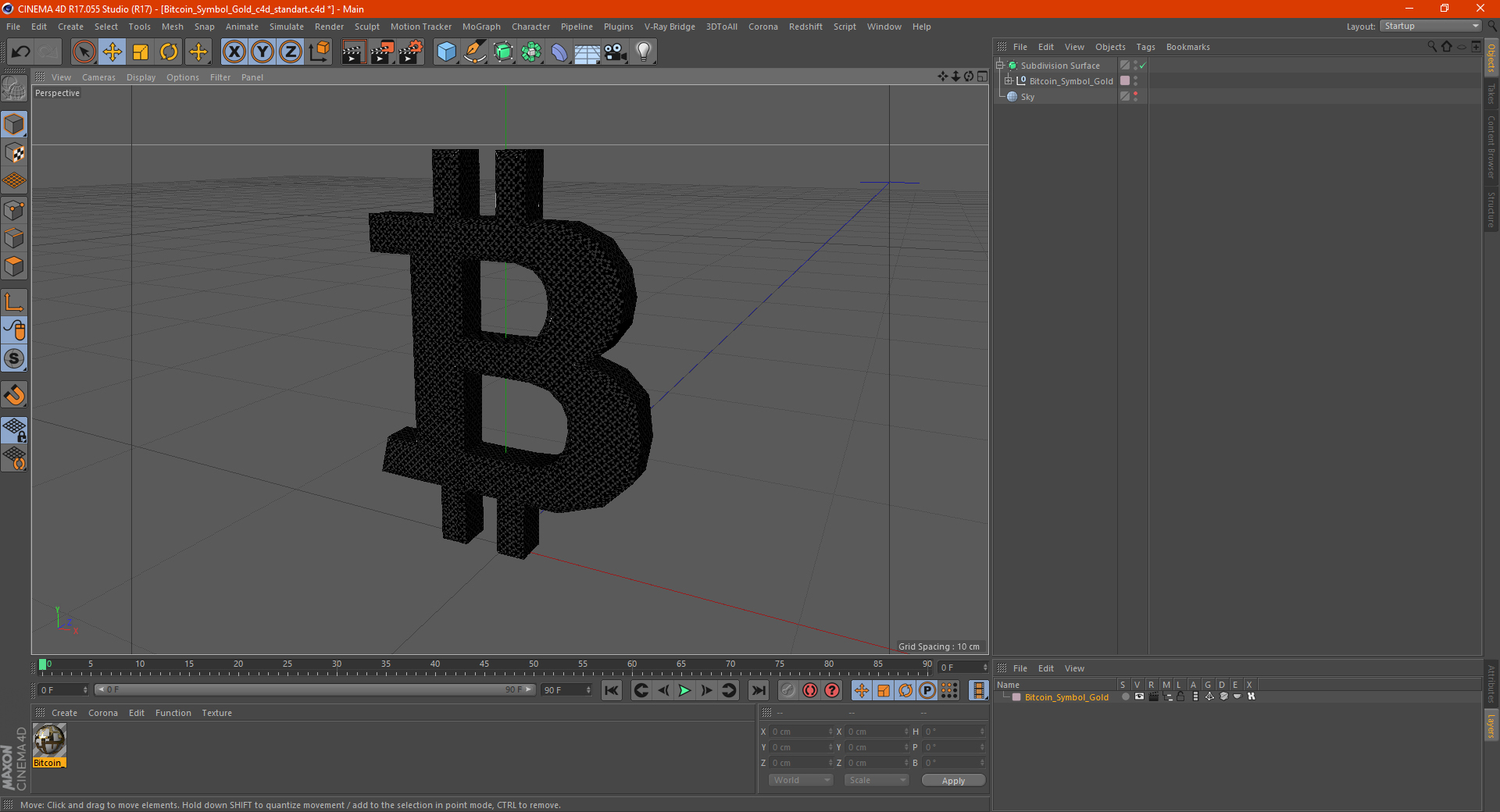Open the Simulate menu
The width and height of the screenshot is (1500, 812).
287,27
